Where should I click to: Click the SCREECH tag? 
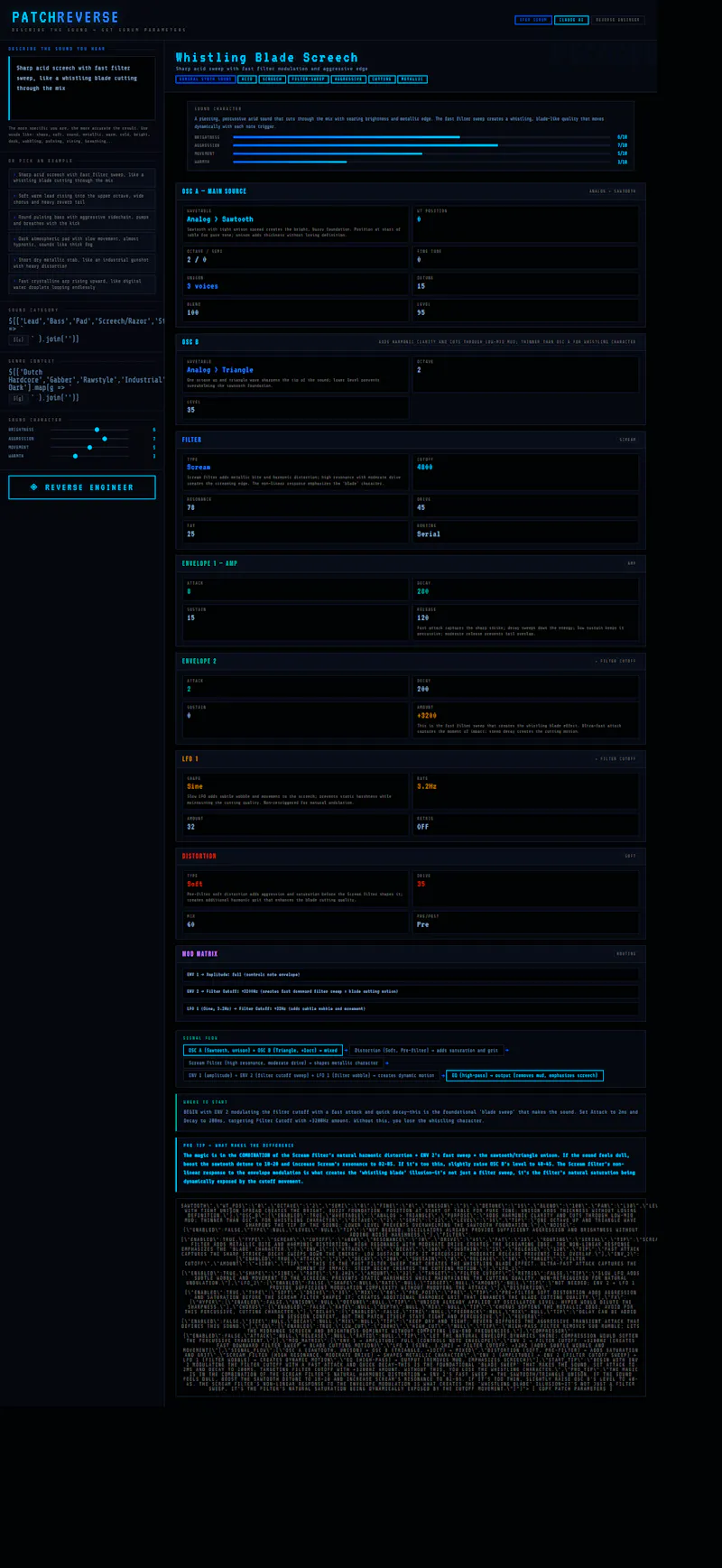[x=273, y=79]
